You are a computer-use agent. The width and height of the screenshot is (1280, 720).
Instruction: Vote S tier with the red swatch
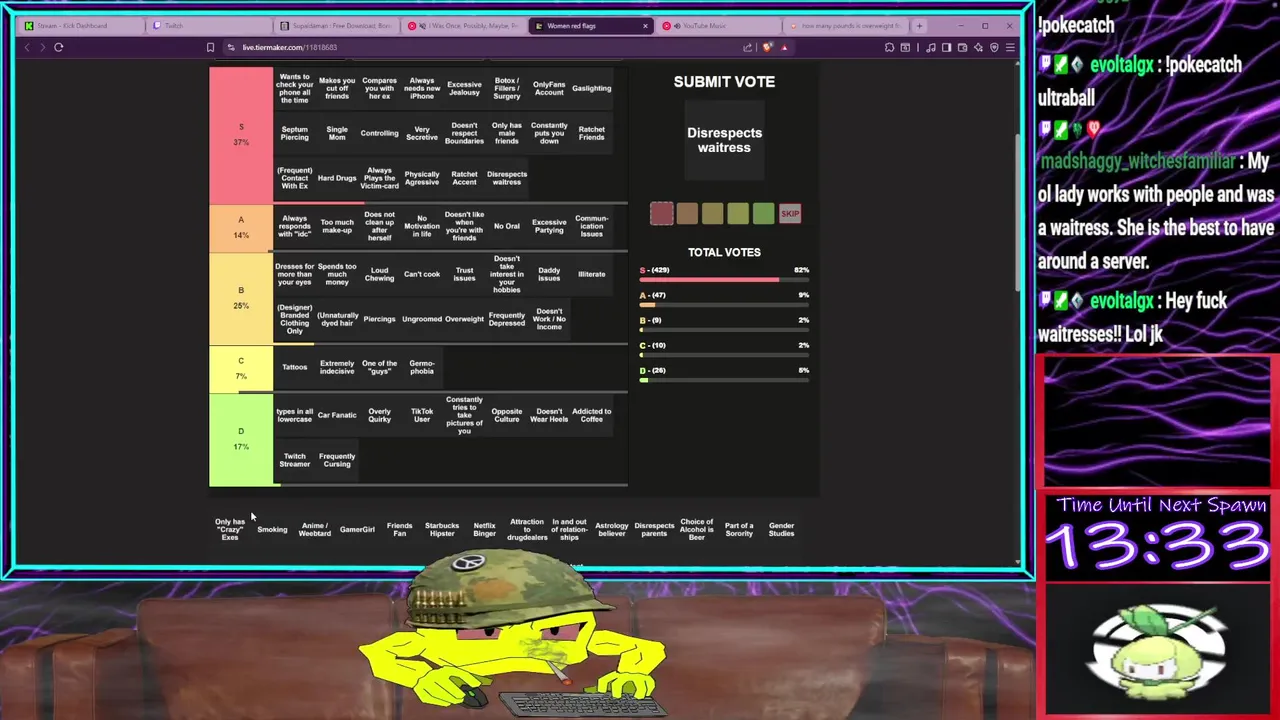pos(662,213)
